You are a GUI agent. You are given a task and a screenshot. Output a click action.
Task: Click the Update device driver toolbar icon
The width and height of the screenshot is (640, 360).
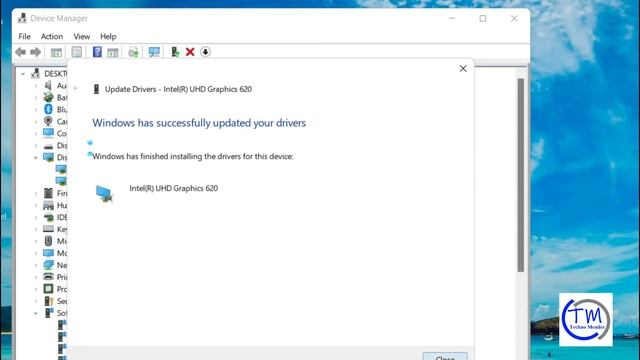pos(175,52)
